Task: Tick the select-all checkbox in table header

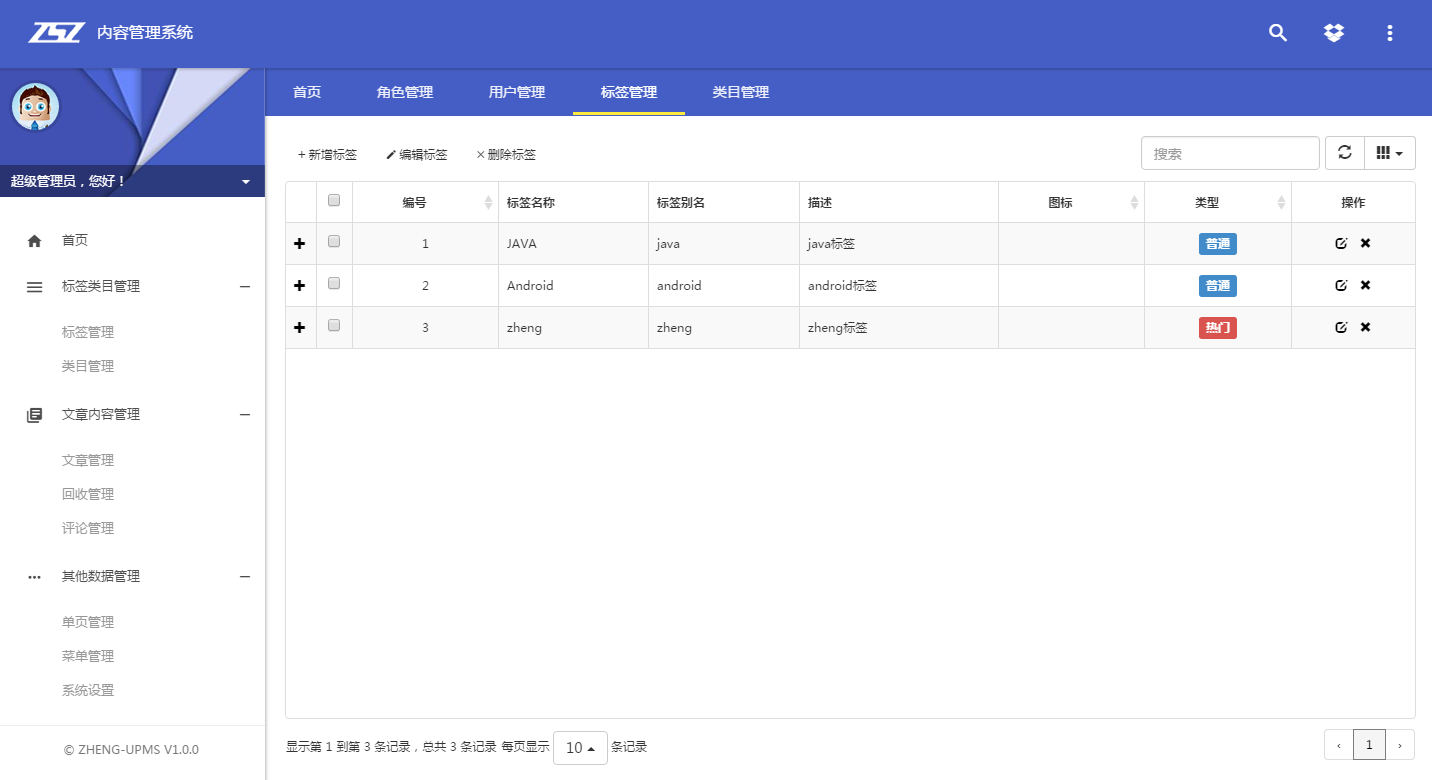Action: pos(334,200)
